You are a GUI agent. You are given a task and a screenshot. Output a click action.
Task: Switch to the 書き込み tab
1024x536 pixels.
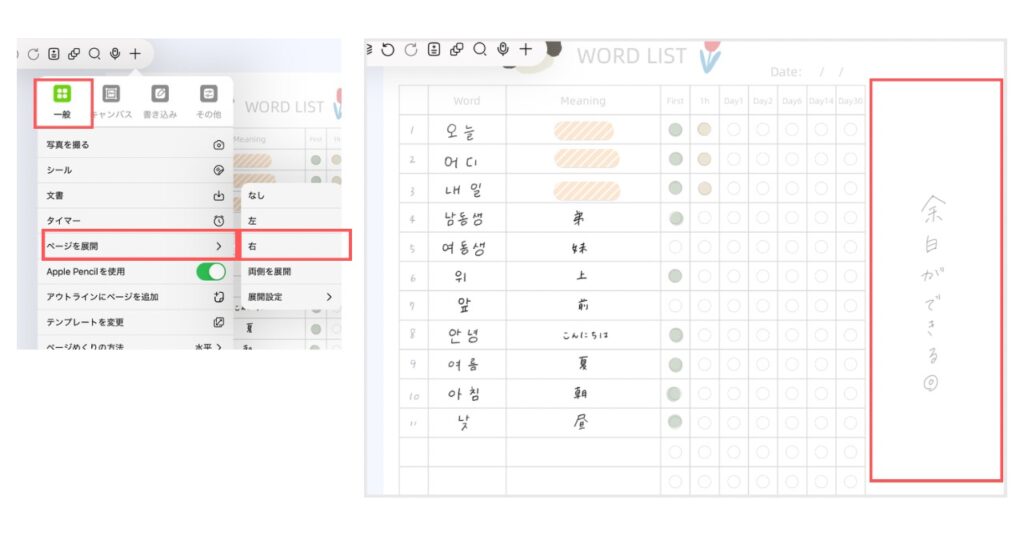(160, 101)
